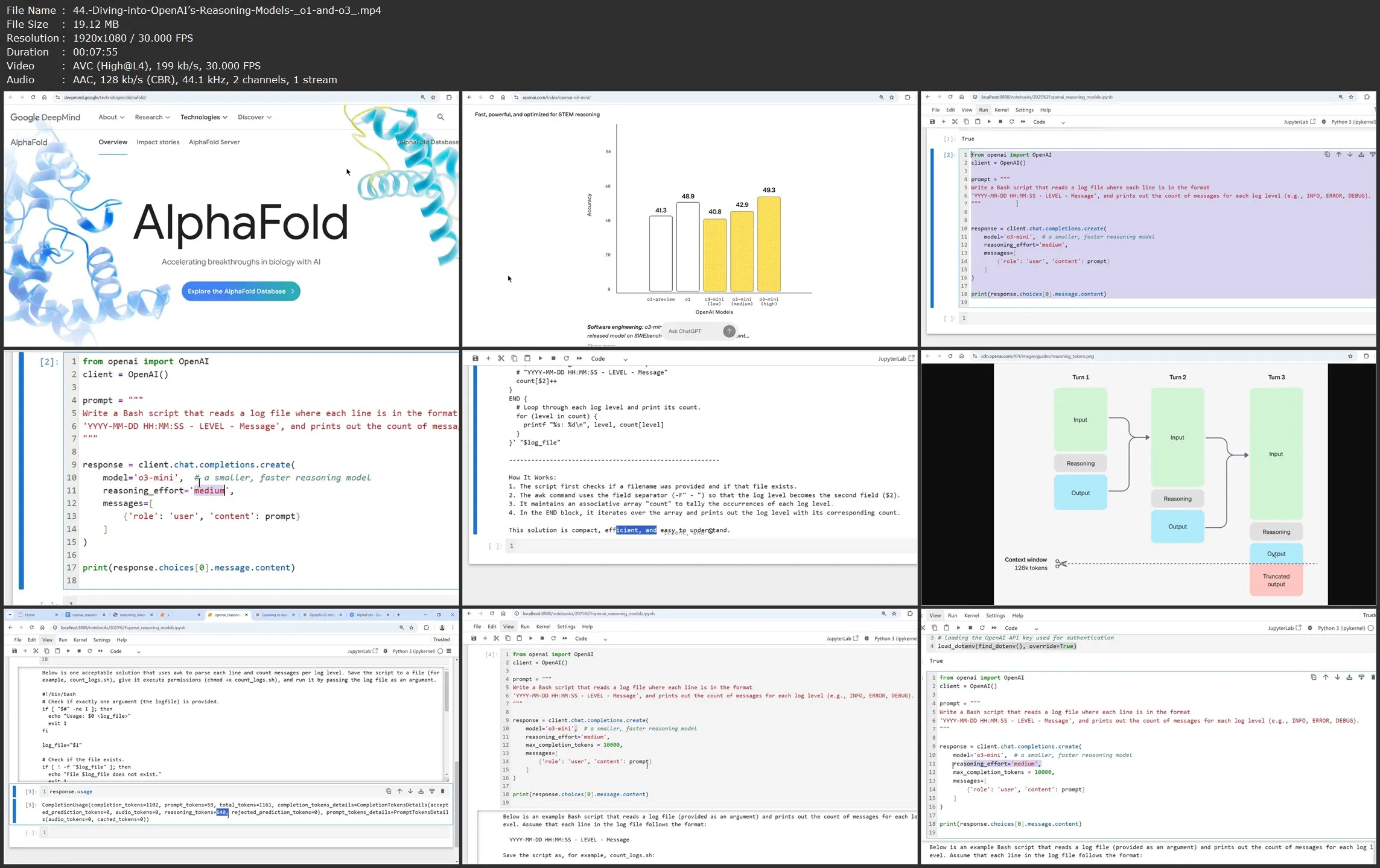
Task: Click the o1 bar labeled 48.9
Action: point(688,247)
